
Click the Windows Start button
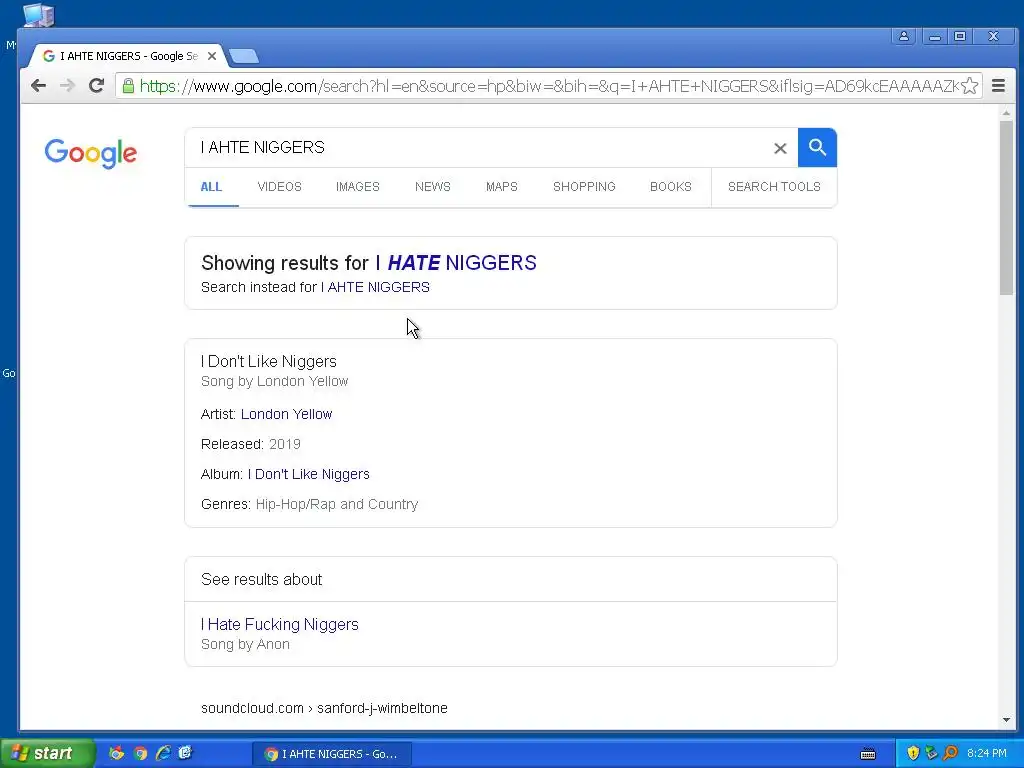47,753
